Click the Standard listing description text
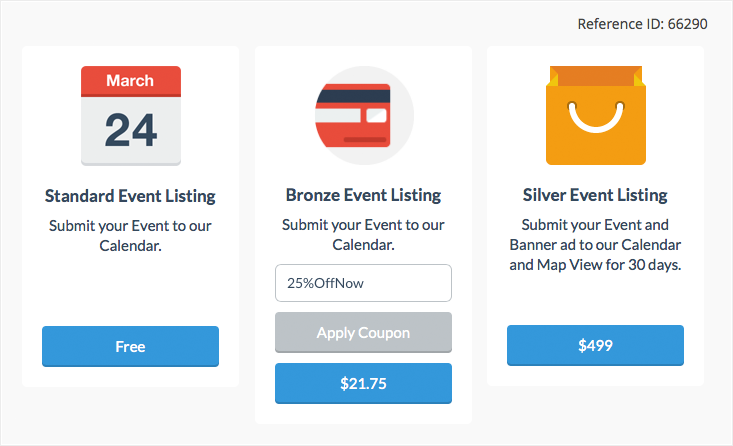The image size is (733, 446). pos(130,235)
